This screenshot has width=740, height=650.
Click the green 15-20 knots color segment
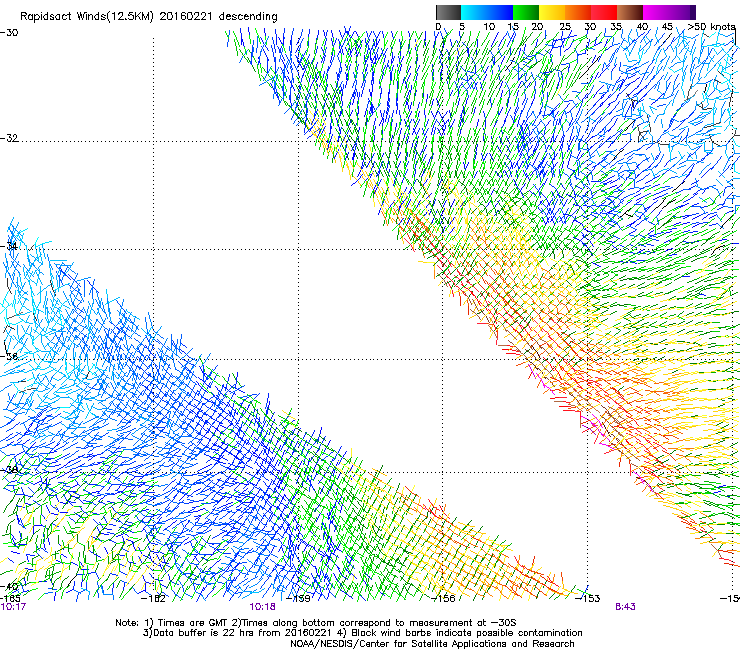526,12
